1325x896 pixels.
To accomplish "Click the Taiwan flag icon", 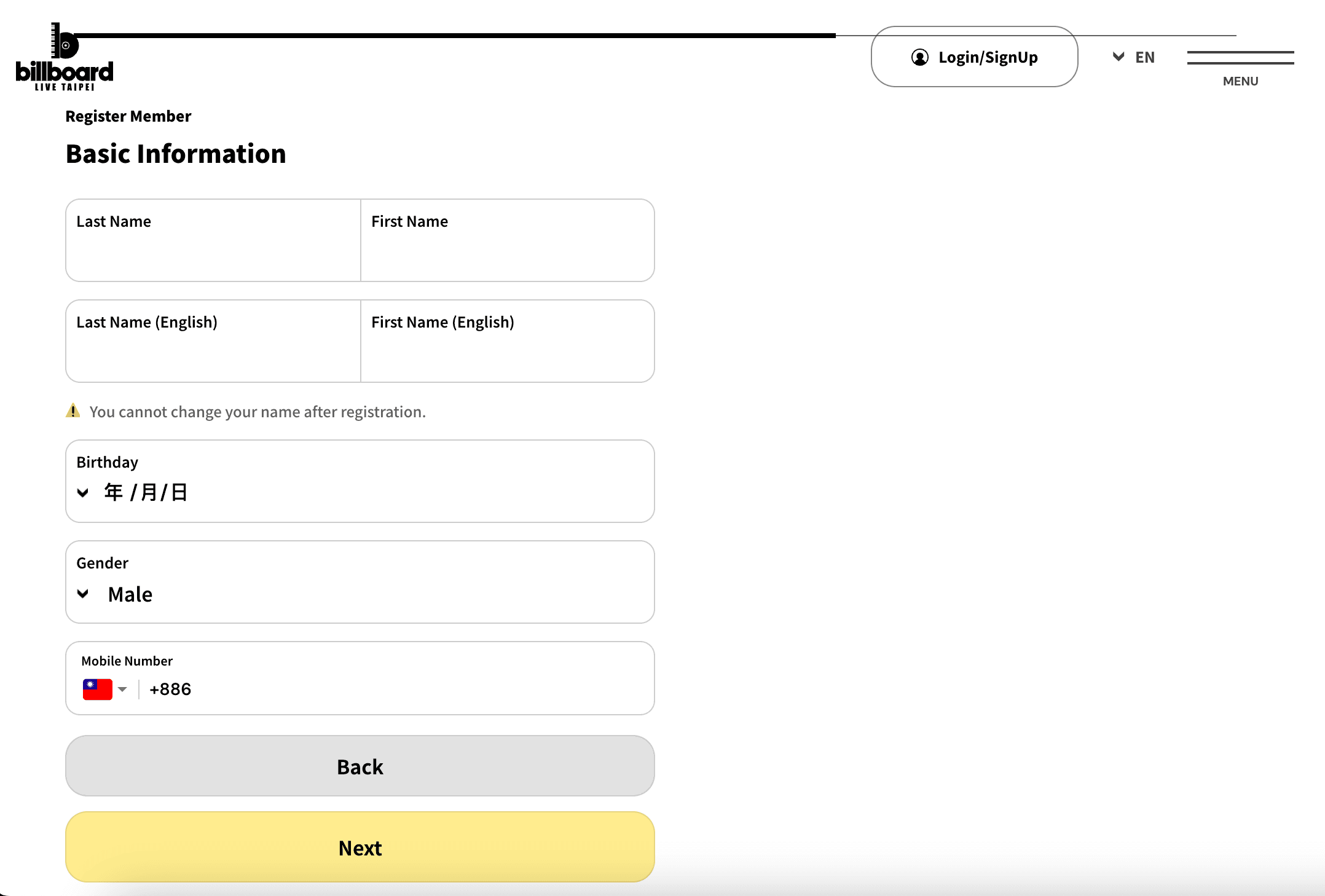I will (97, 689).
